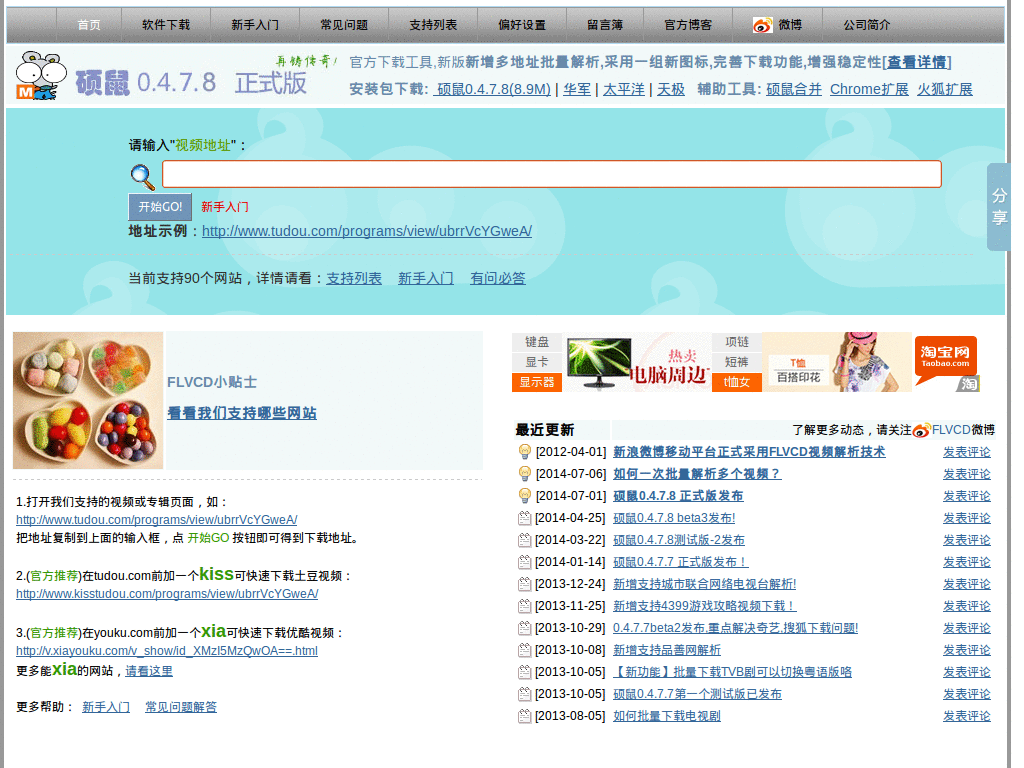Click the 太平洋 download mirror link
Screen dimensions: 1024x768
(x=623, y=89)
